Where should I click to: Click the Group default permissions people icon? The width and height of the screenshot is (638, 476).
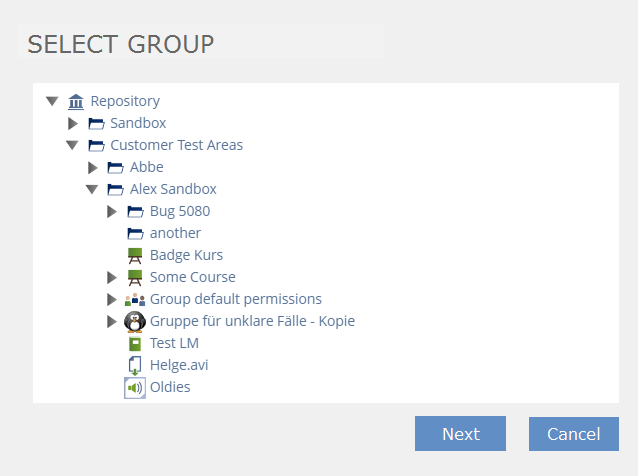point(135,299)
